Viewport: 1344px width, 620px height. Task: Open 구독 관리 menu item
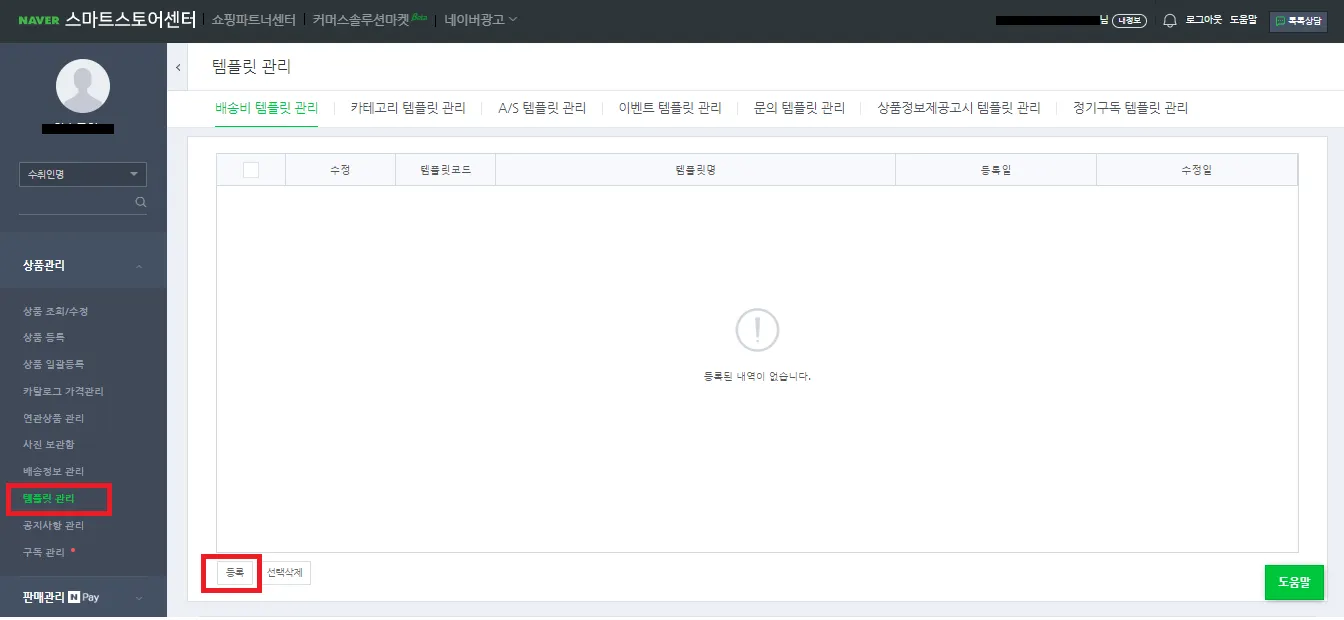(x=44, y=552)
